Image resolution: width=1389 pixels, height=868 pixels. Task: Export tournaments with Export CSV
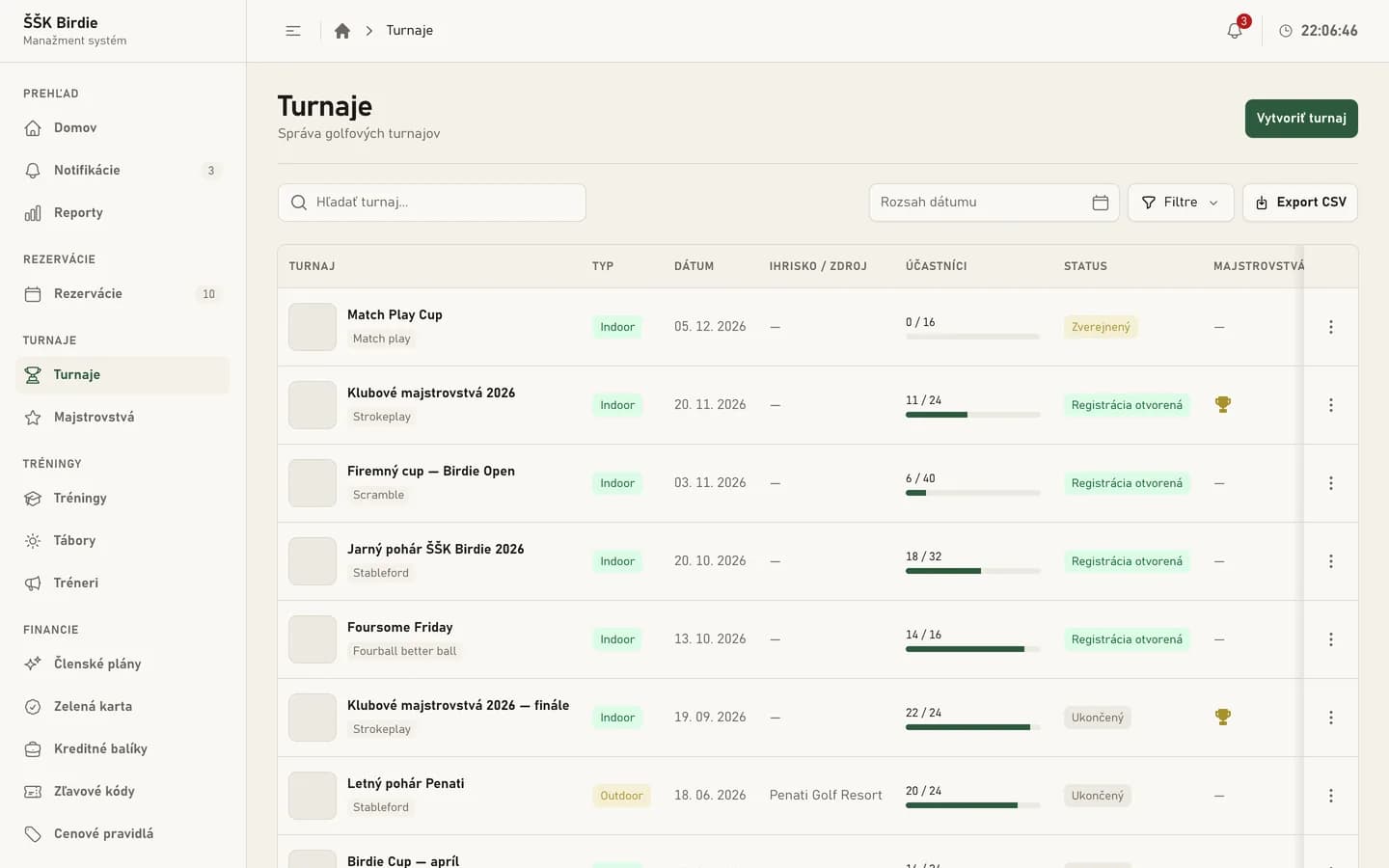[x=1300, y=203]
